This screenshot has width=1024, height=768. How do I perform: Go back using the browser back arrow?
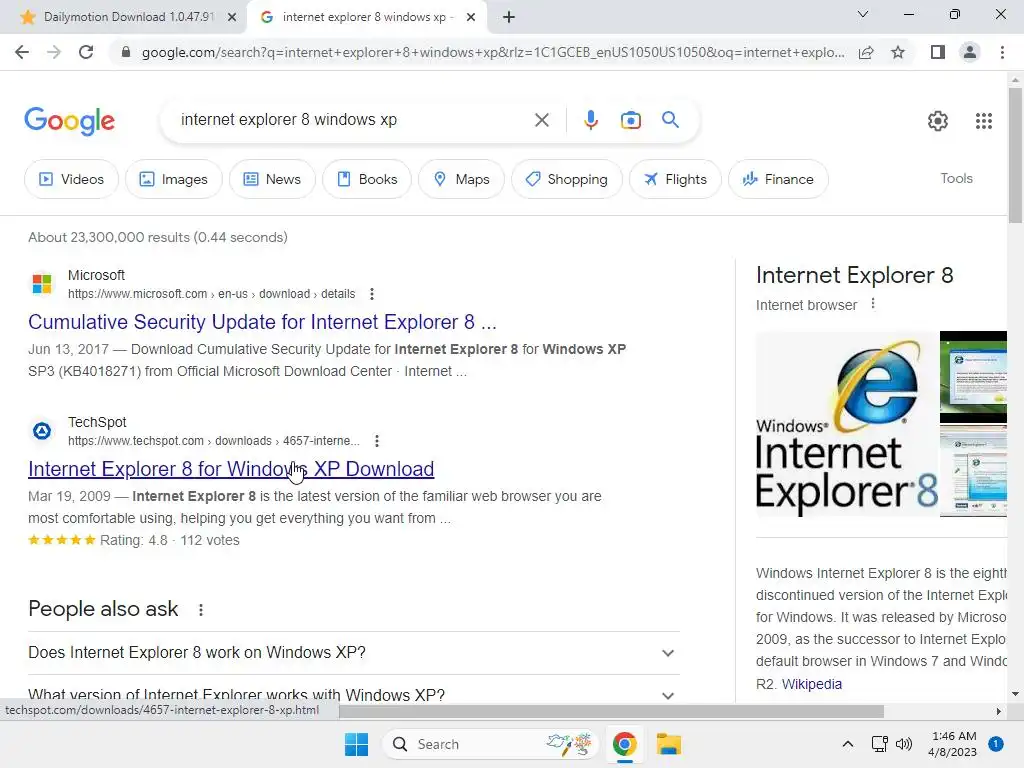click(22, 52)
